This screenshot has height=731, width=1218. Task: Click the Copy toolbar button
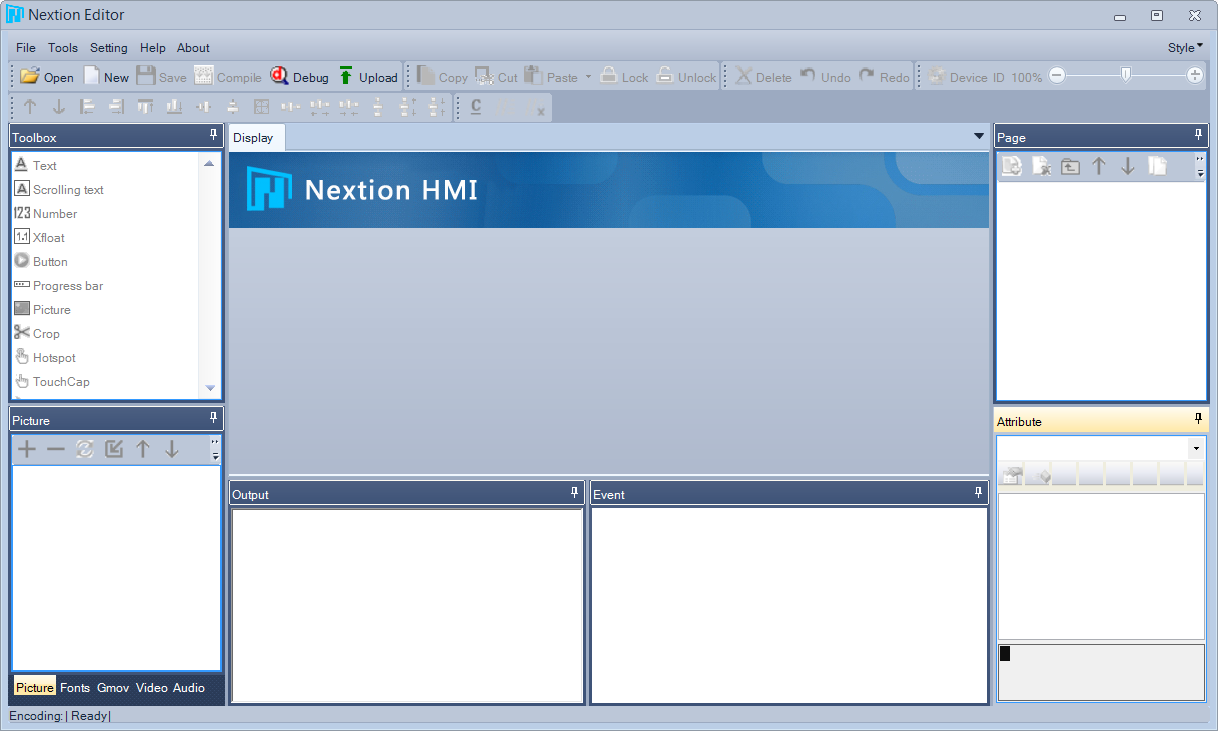coord(442,77)
